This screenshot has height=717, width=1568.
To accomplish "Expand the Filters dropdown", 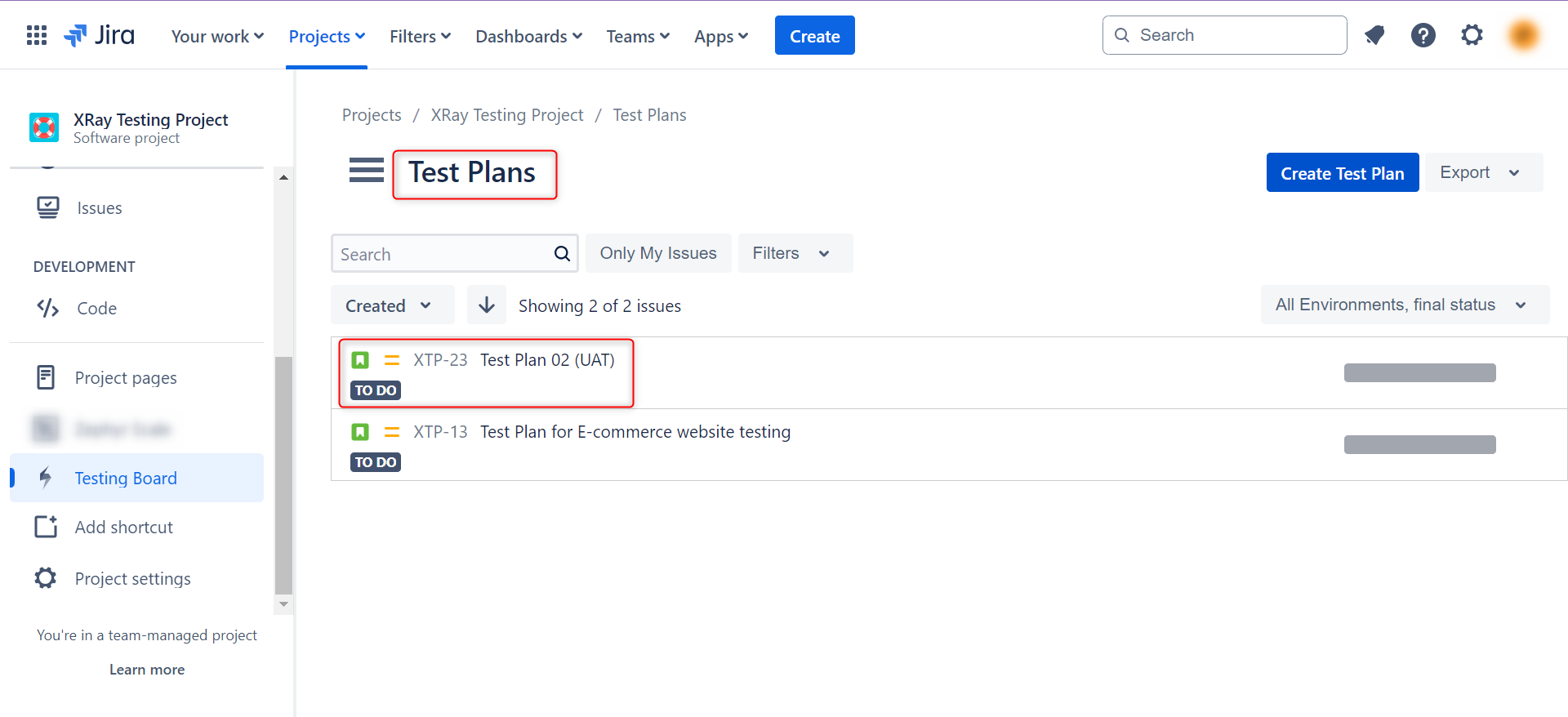I will point(795,253).
